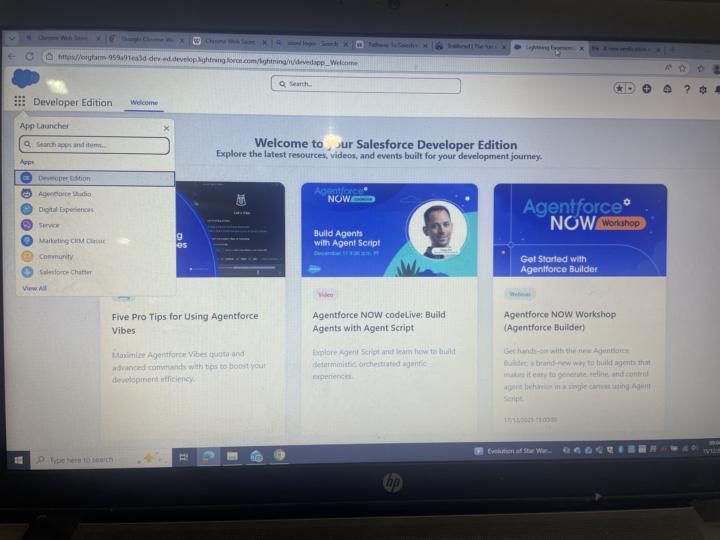
Task: Open Five Pro Tips for Agentforce Vibes title
Action: coord(185,323)
